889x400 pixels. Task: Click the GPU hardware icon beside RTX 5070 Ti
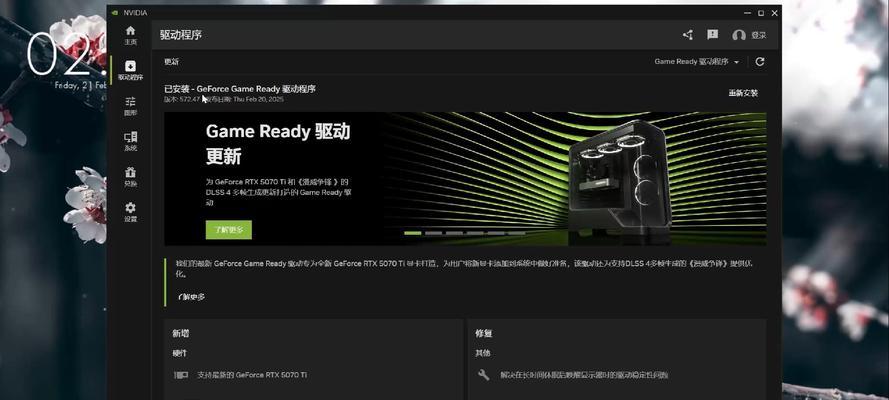181,375
